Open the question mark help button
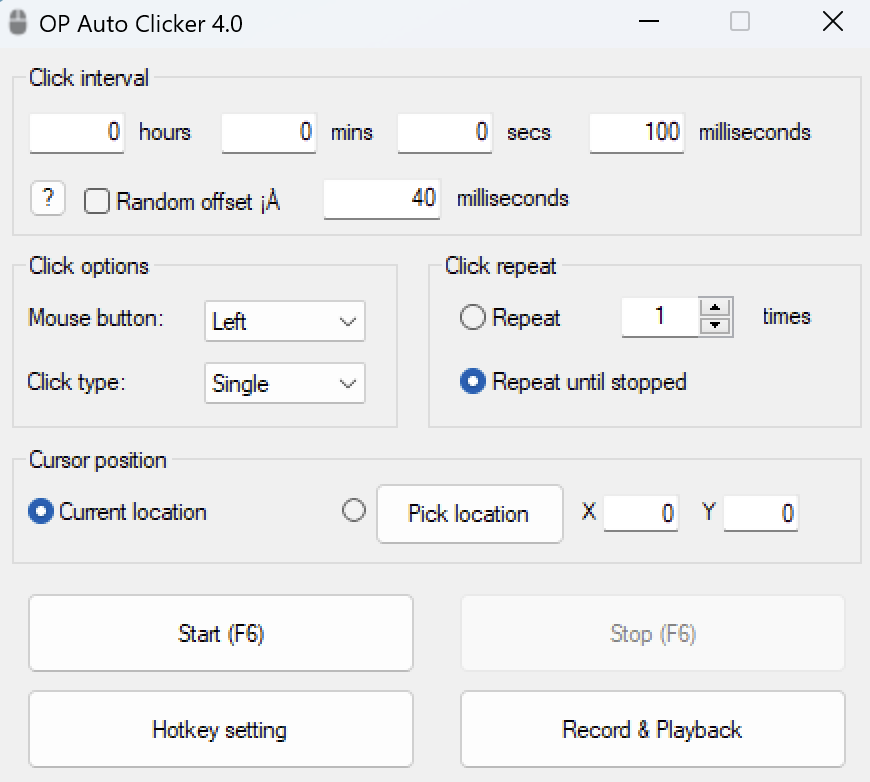The height and width of the screenshot is (782, 870). (x=48, y=198)
